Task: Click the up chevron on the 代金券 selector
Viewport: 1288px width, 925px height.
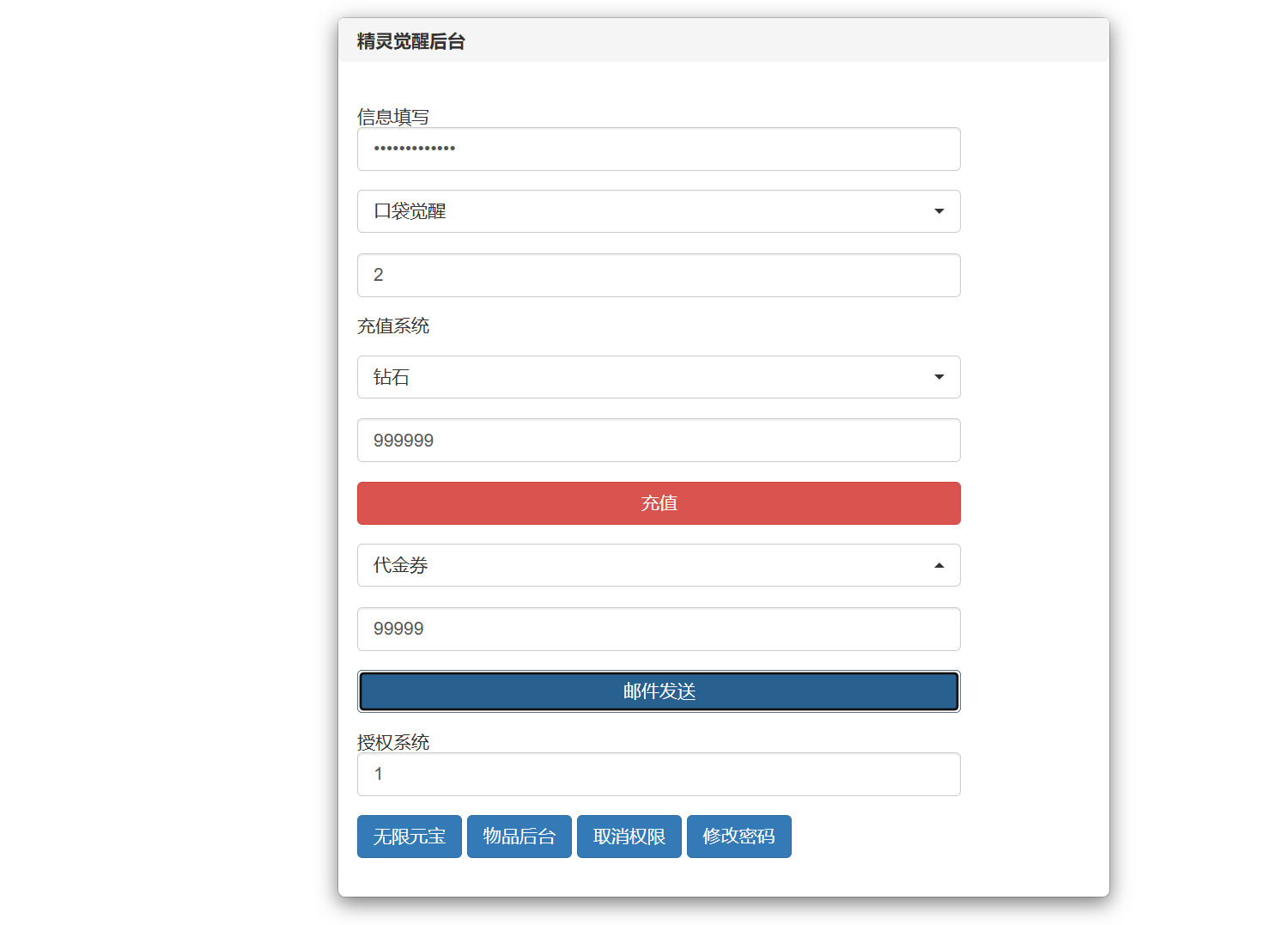Action: point(939,565)
